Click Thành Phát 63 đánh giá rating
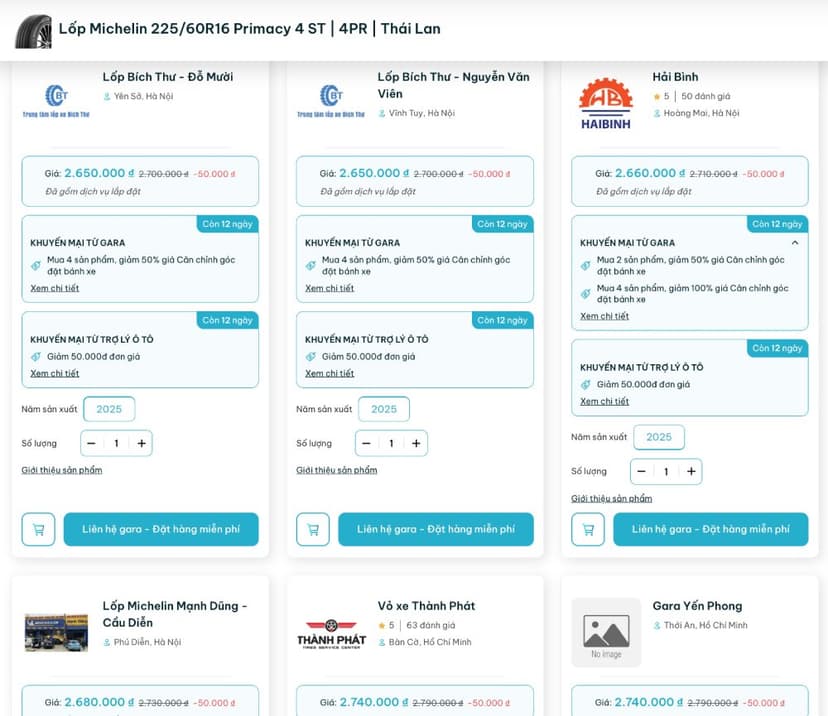 click(x=430, y=625)
